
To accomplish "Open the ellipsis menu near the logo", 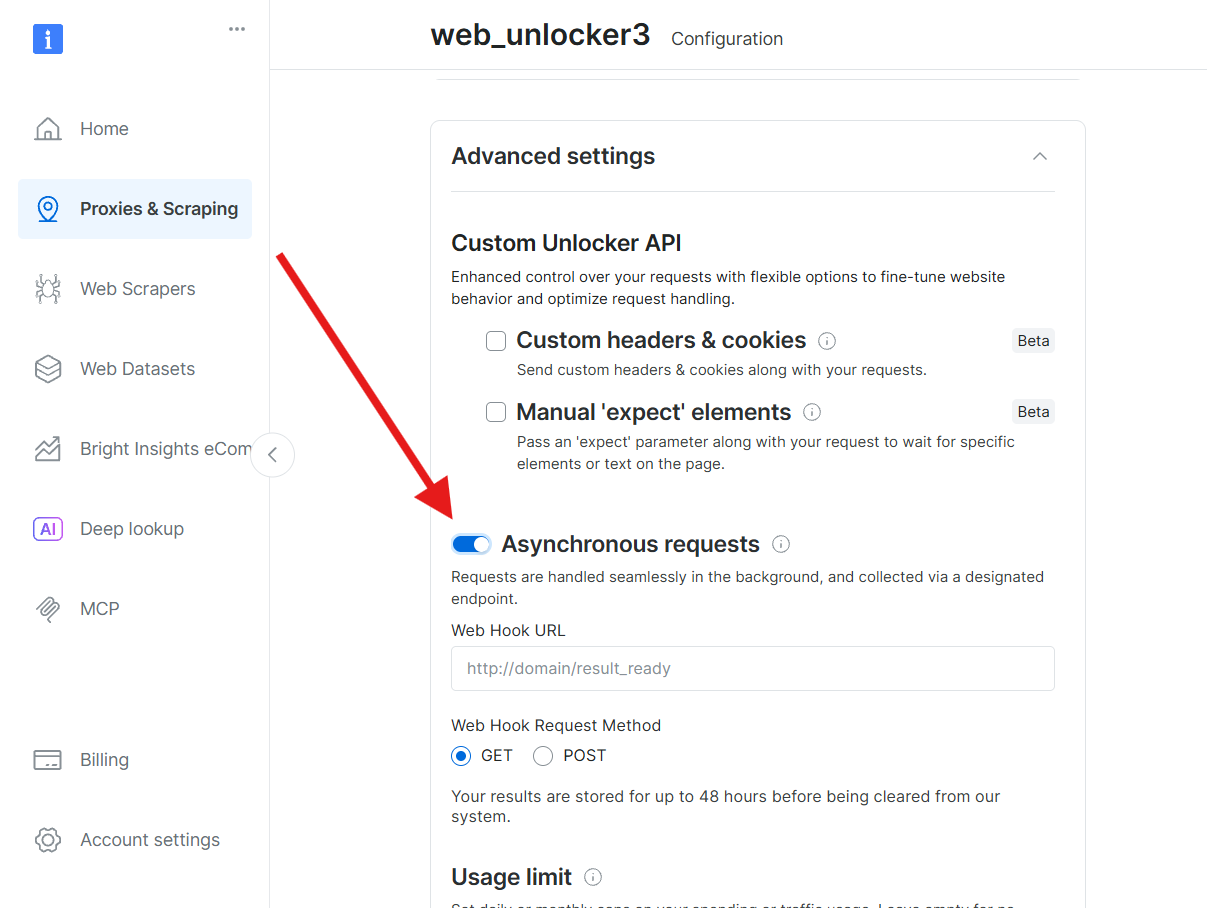I will point(236,29).
